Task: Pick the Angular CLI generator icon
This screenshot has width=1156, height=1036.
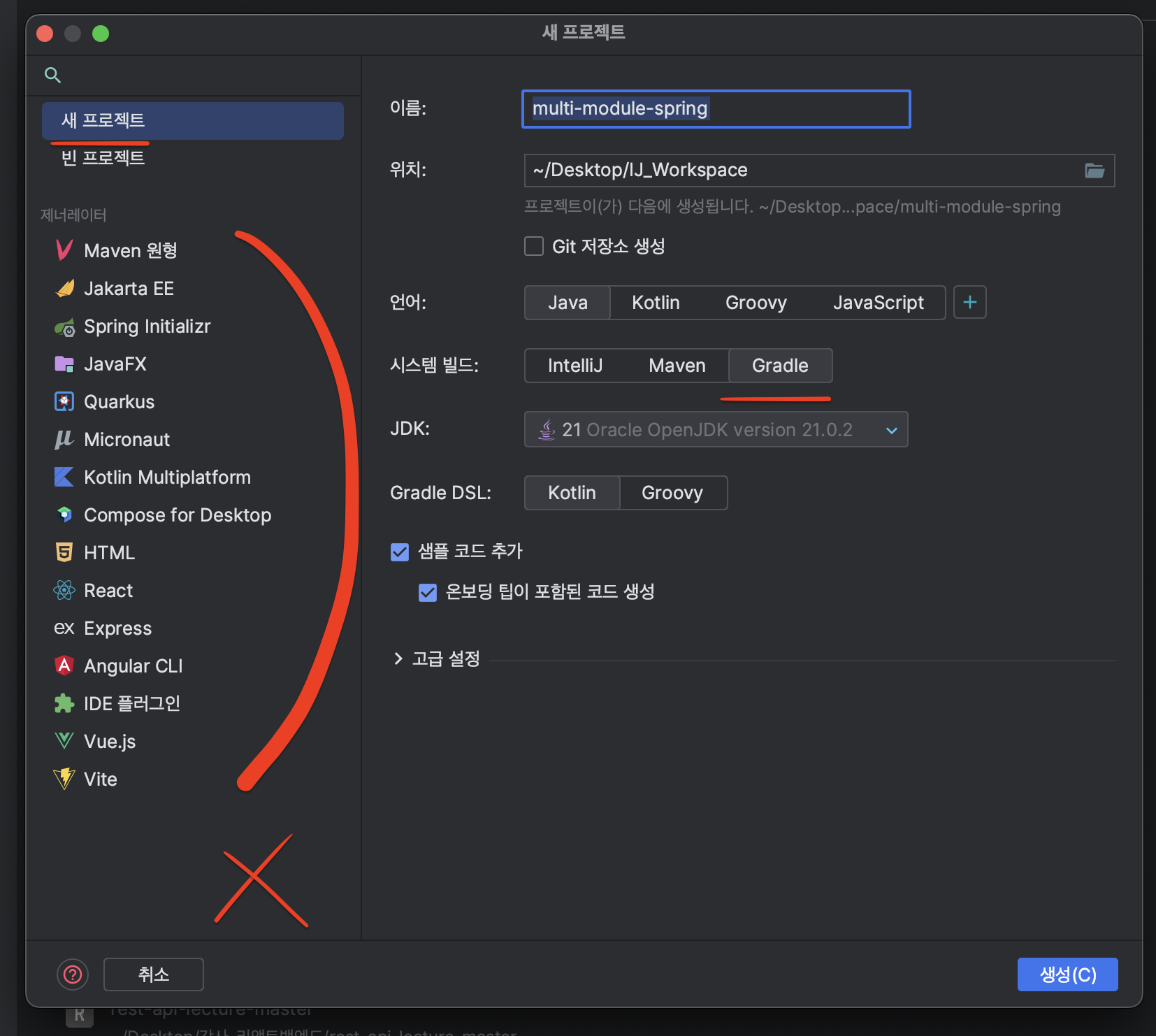Action: [x=64, y=666]
